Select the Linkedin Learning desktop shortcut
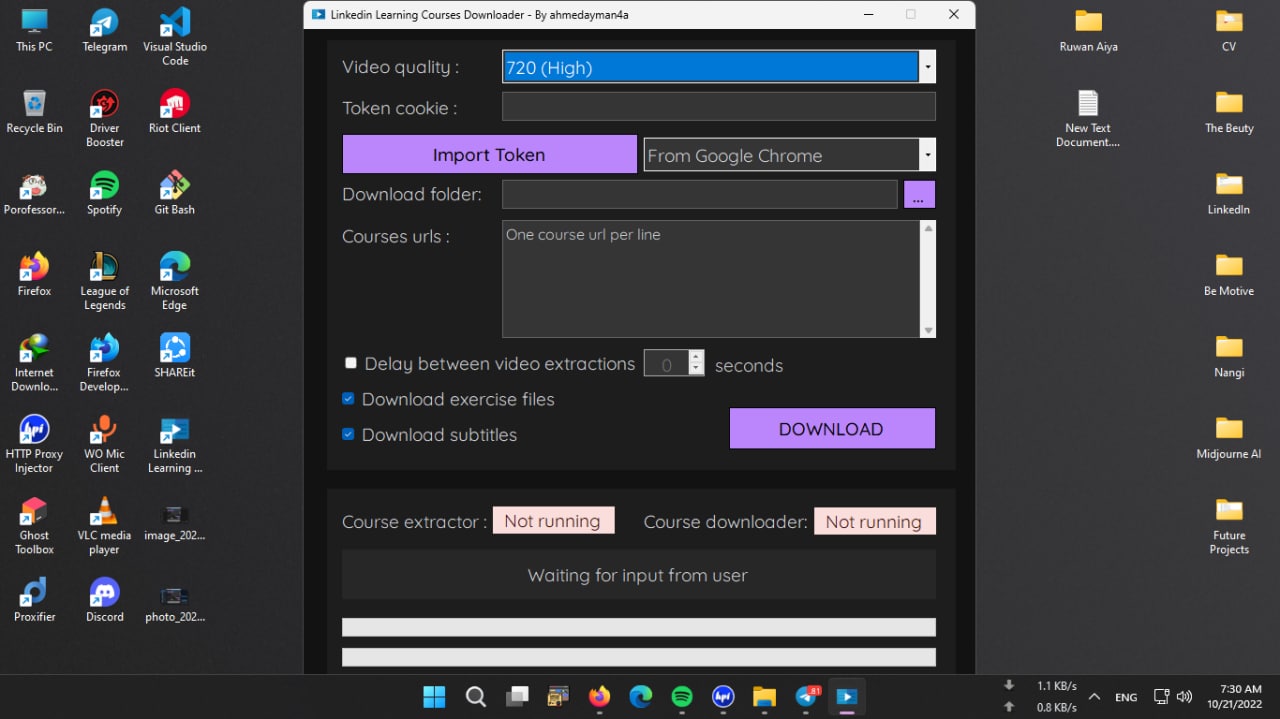 [175, 444]
